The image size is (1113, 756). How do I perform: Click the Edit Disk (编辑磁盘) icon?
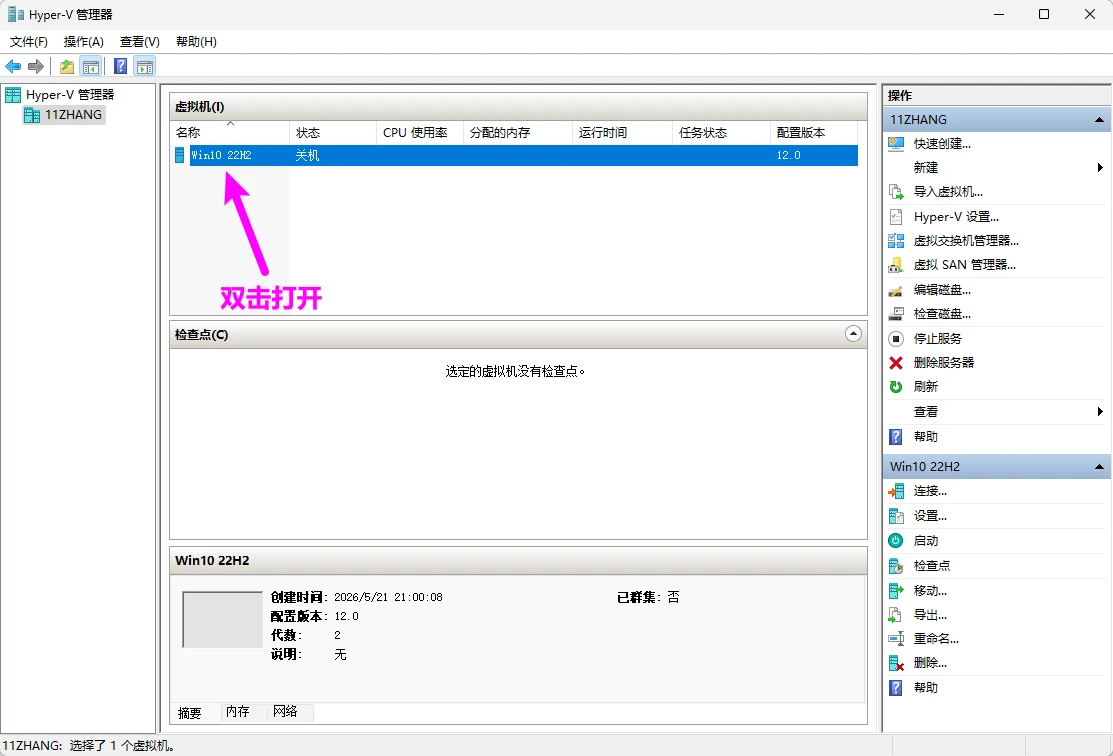click(896, 290)
